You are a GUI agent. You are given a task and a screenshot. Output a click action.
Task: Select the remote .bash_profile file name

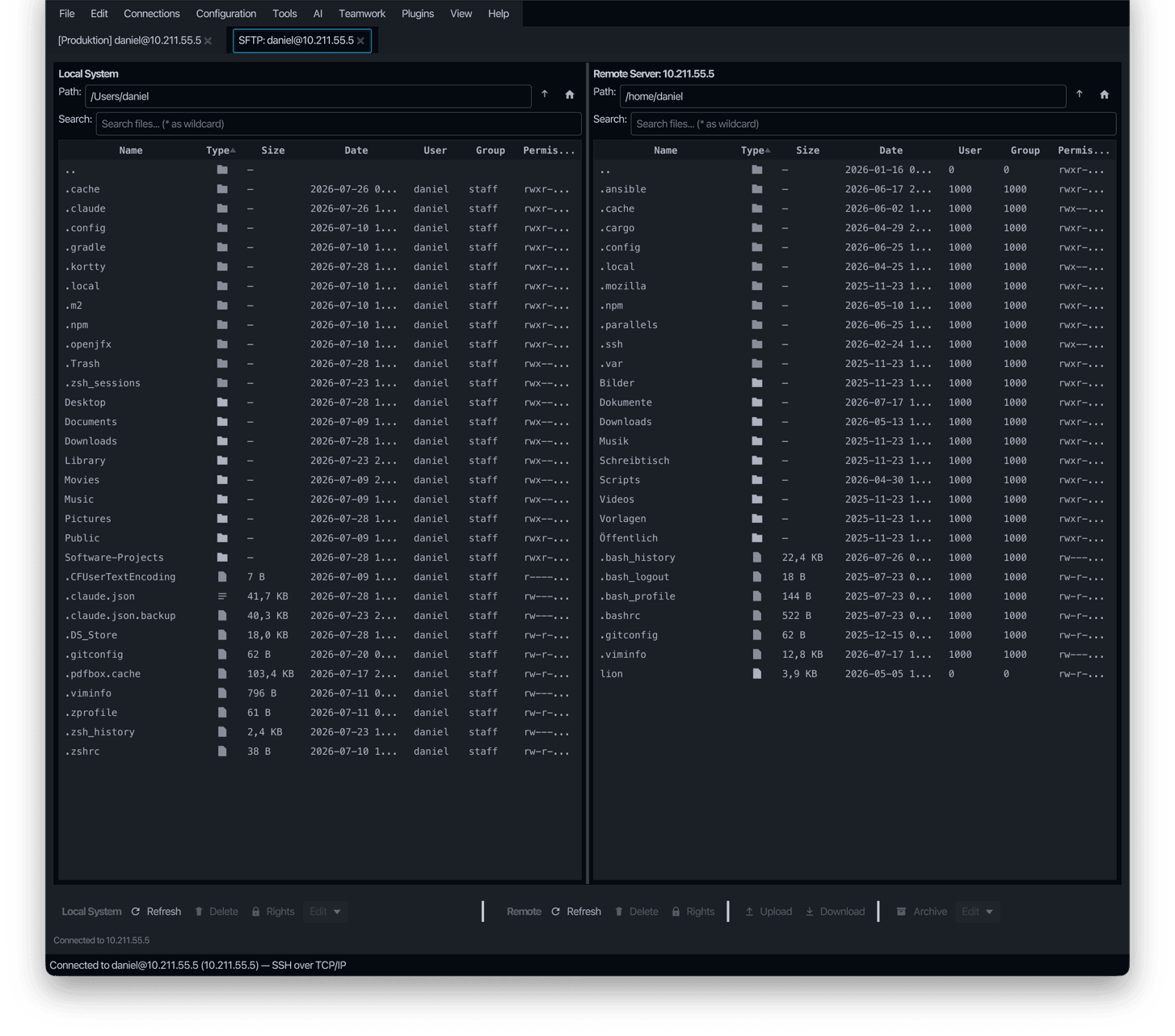[638, 596]
